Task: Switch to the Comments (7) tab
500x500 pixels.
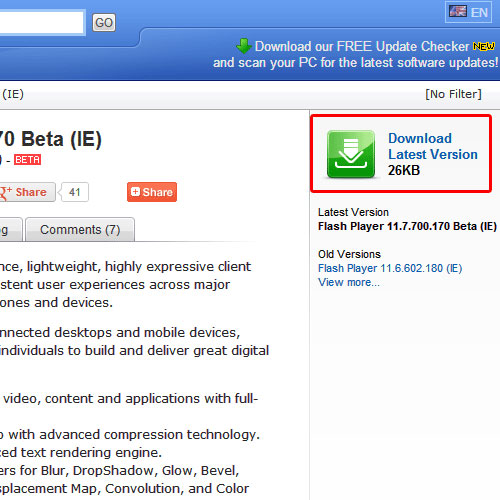Action: click(80, 230)
